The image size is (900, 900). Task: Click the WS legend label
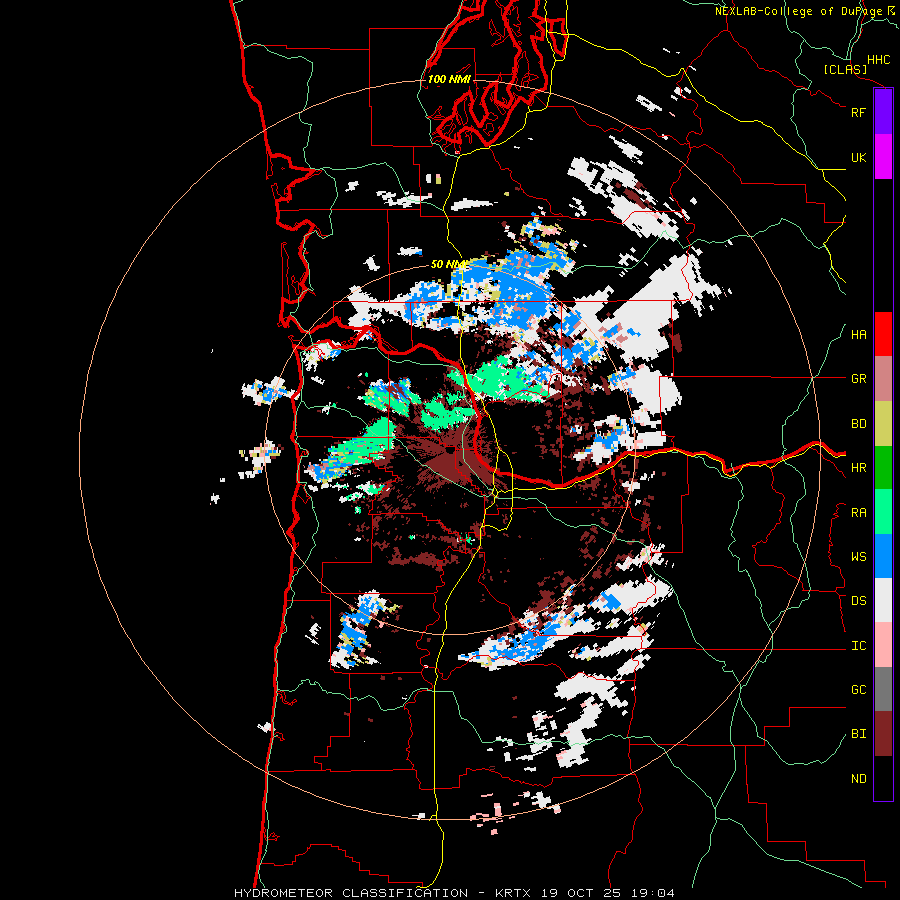(x=859, y=557)
